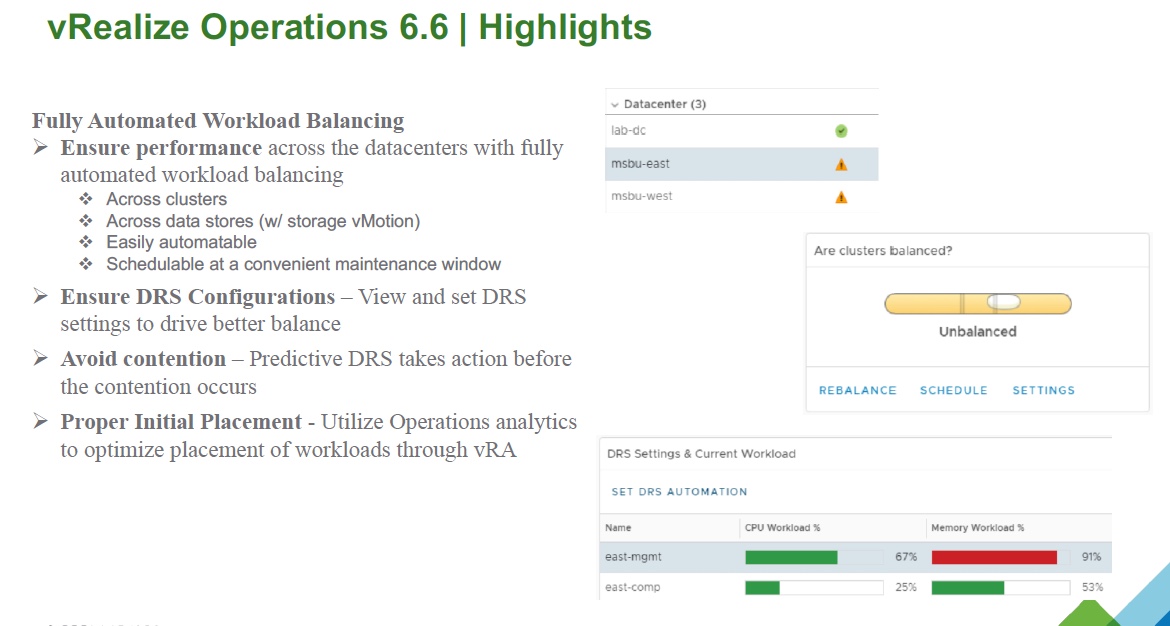Click the warning triangle next to msbu-west
This screenshot has height=626, width=1170.
(x=841, y=197)
